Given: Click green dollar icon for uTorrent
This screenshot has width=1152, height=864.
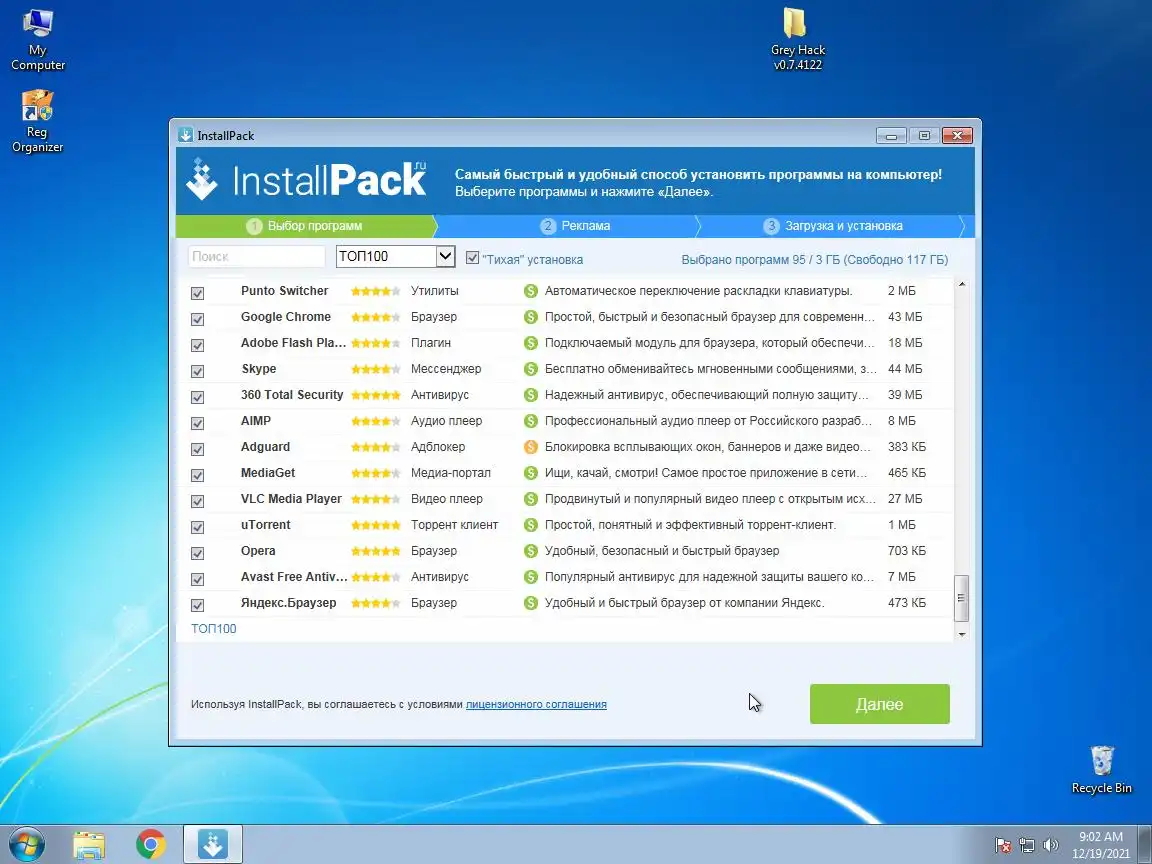Looking at the screenshot, I should click(530, 525).
